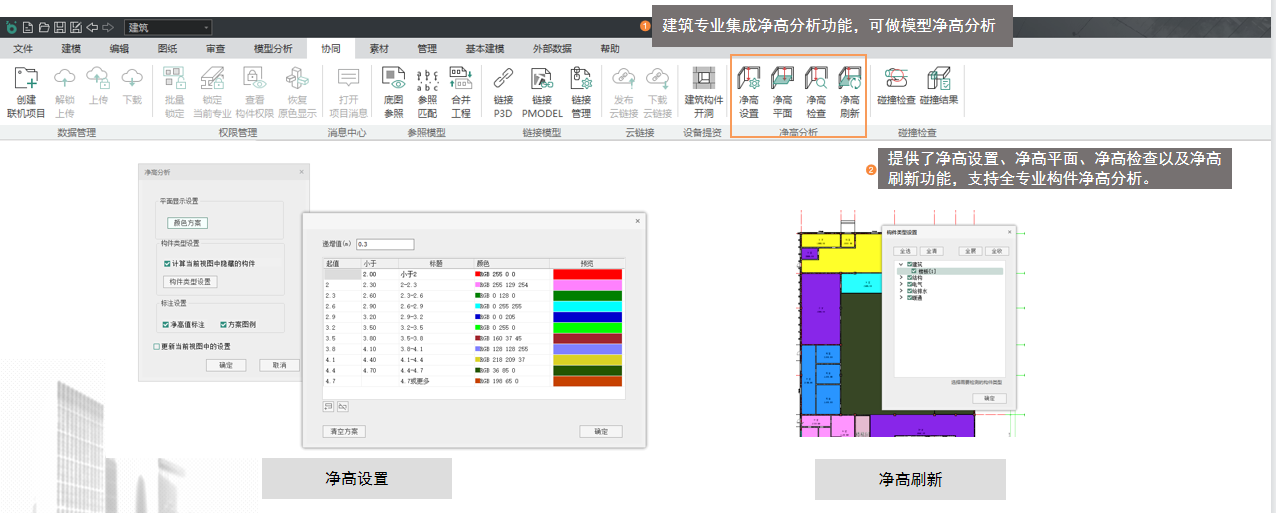Enable 更新当前视图中的设置 checkbox

coord(156,346)
